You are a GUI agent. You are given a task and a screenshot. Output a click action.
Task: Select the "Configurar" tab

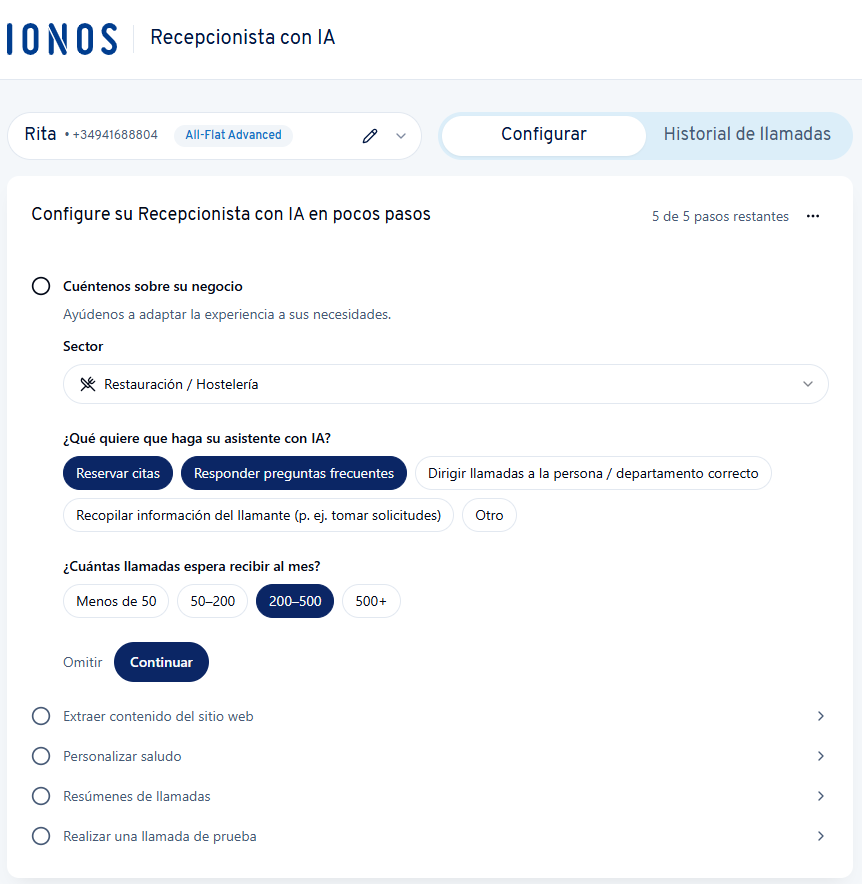click(x=543, y=134)
